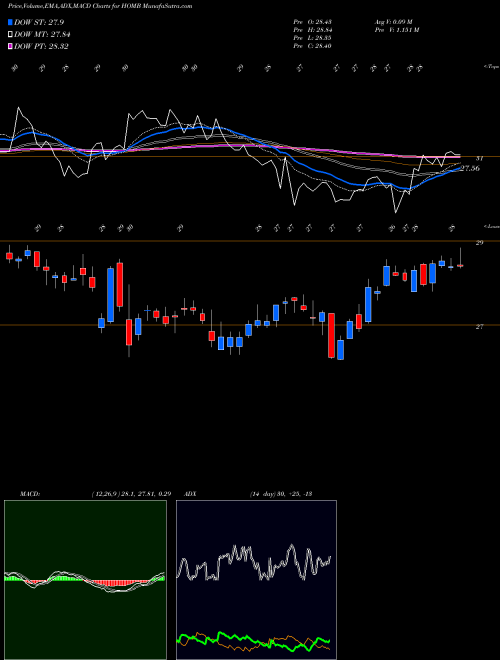Image resolution: width=500 pixels, height=660 pixels.
Task: Click the magenta DOW PT legend swatch
Action: [x=10, y=46]
